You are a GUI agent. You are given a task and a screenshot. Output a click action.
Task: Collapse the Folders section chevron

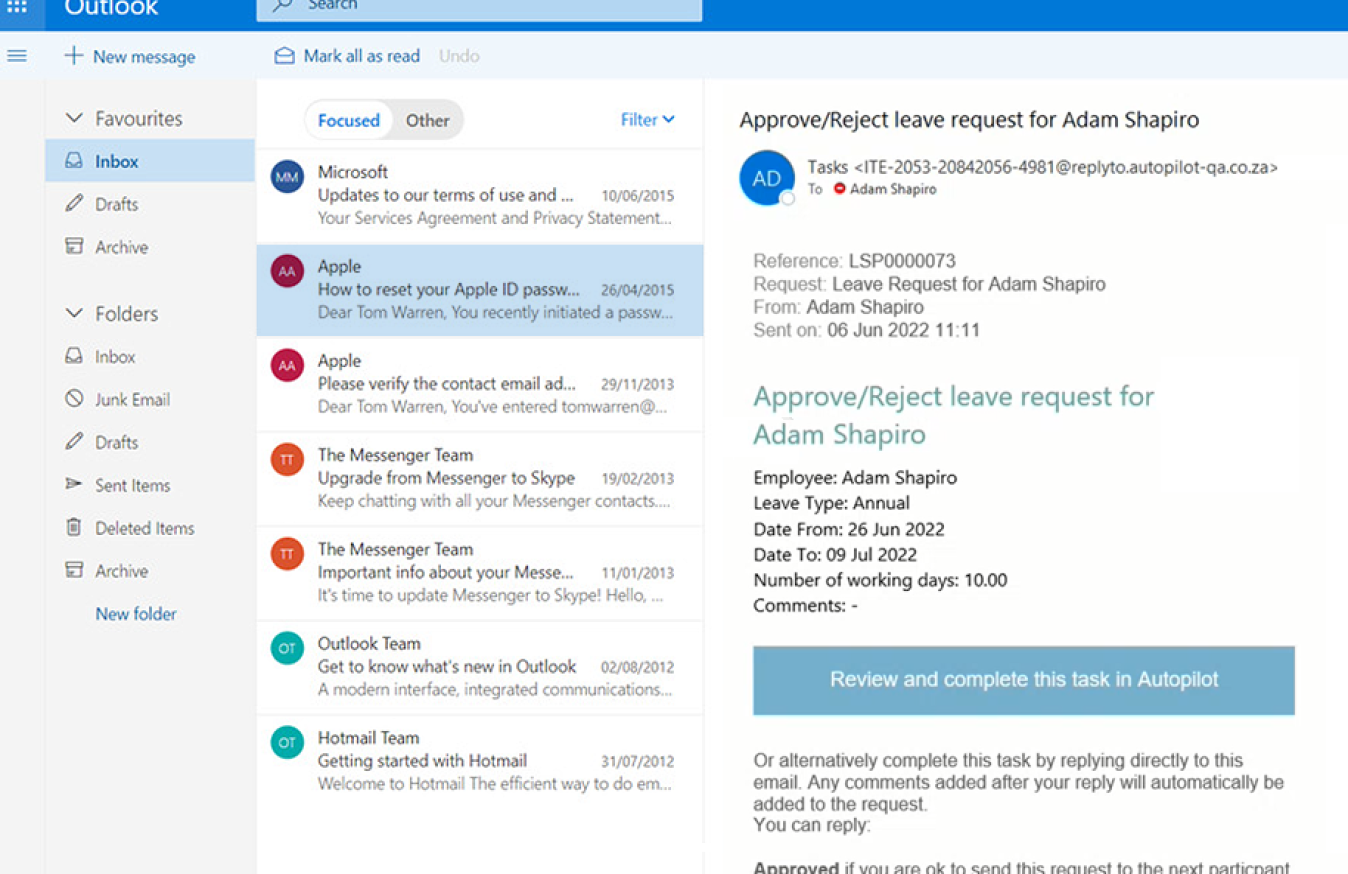[74, 313]
